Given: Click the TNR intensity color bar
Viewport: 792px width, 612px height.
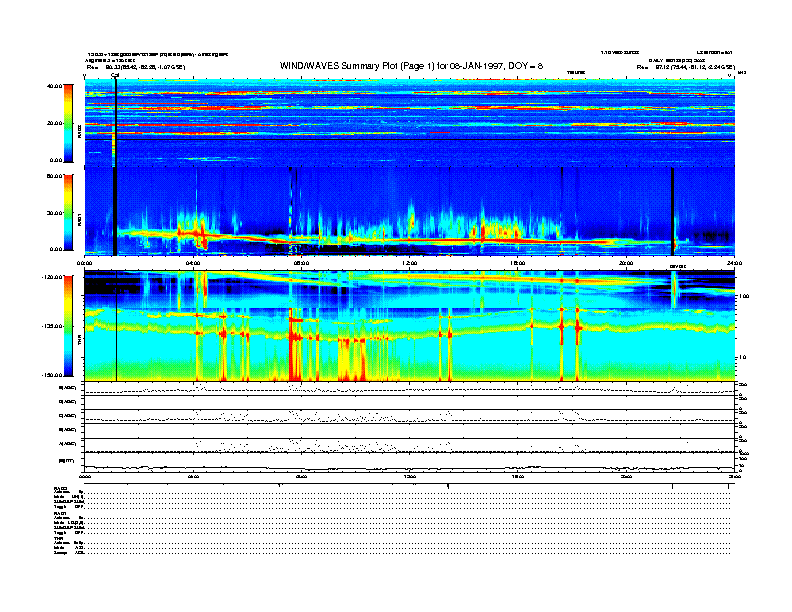Looking at the screenshot, I should tap(68, 326).
